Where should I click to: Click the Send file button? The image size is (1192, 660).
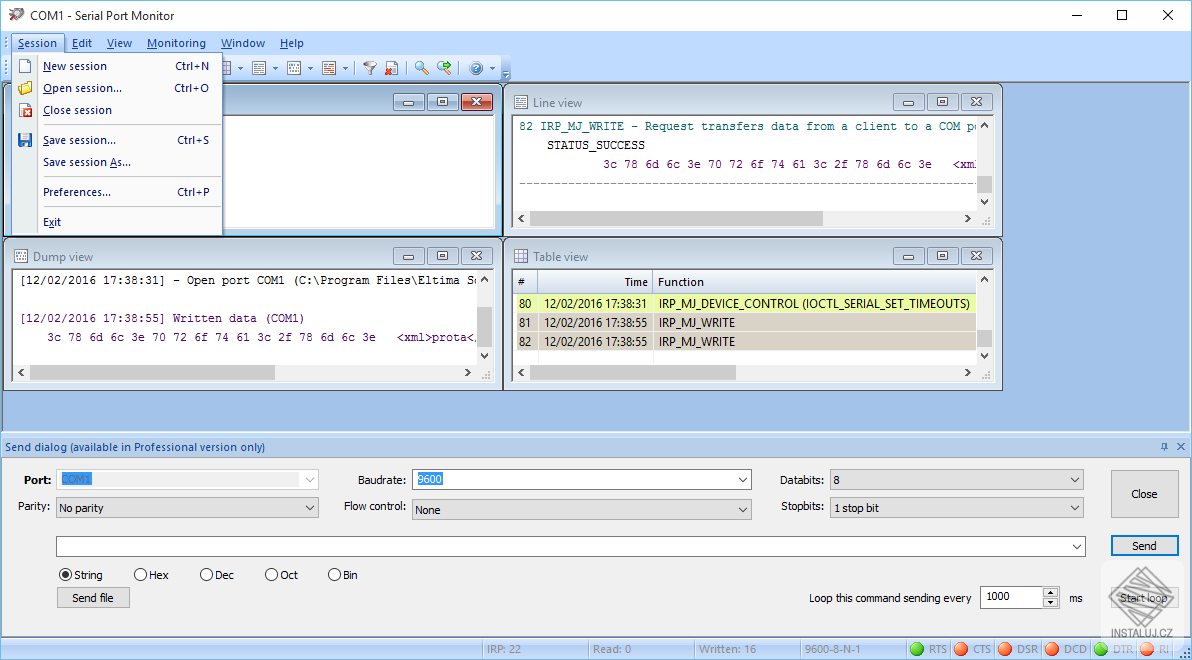(x=93, y=597)
